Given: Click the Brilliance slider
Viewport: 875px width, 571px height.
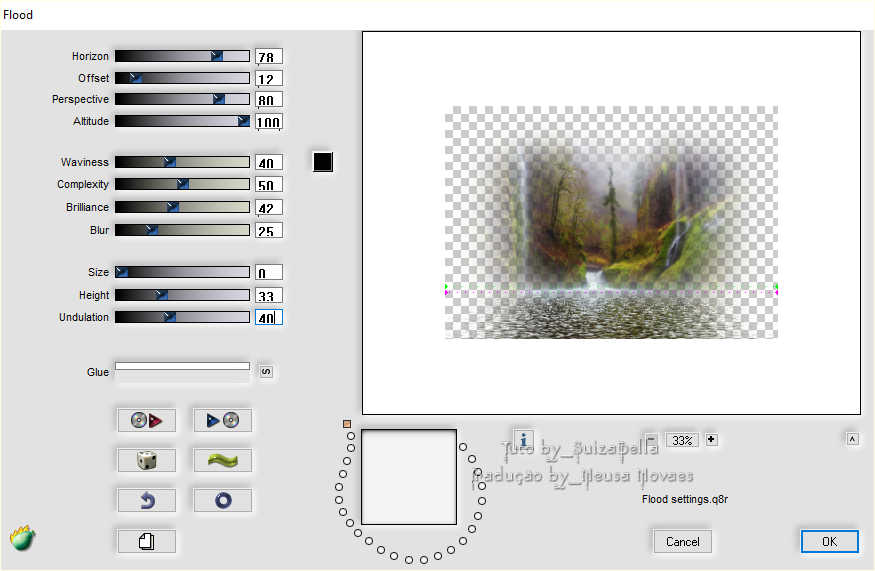Looking at the screenshot, I should [182, 207].
